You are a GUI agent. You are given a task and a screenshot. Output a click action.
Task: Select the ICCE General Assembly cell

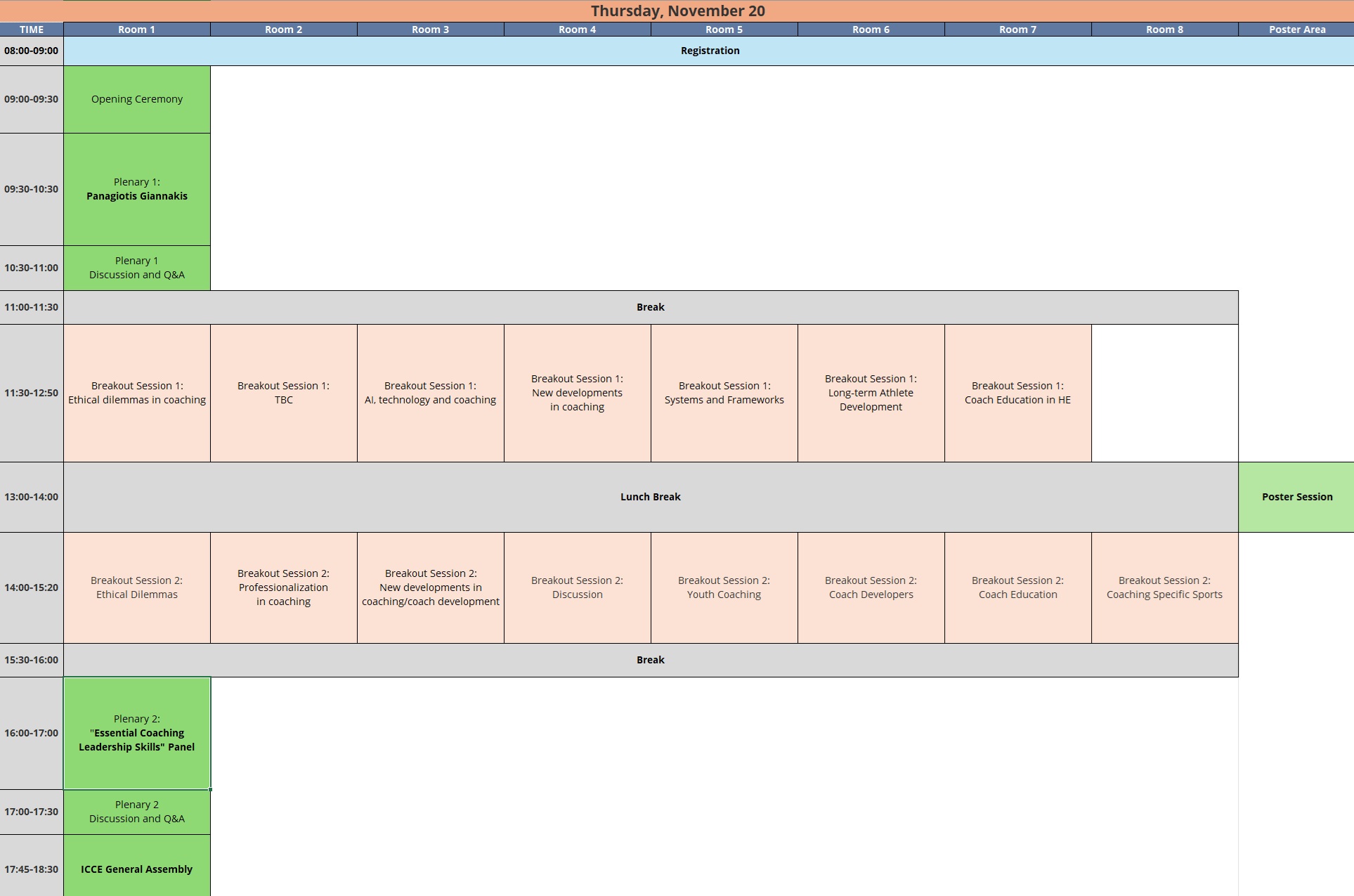coord(136,869)
